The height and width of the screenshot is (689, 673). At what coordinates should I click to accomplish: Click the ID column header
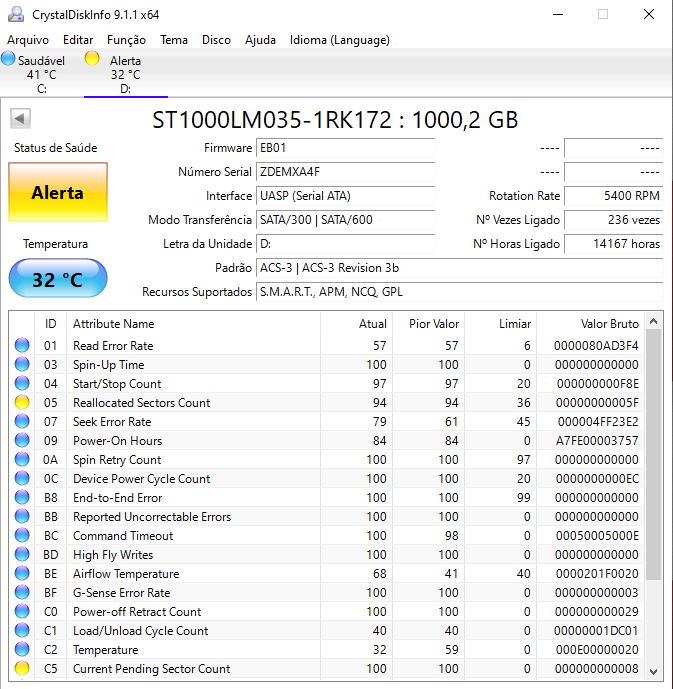point(51,324)
